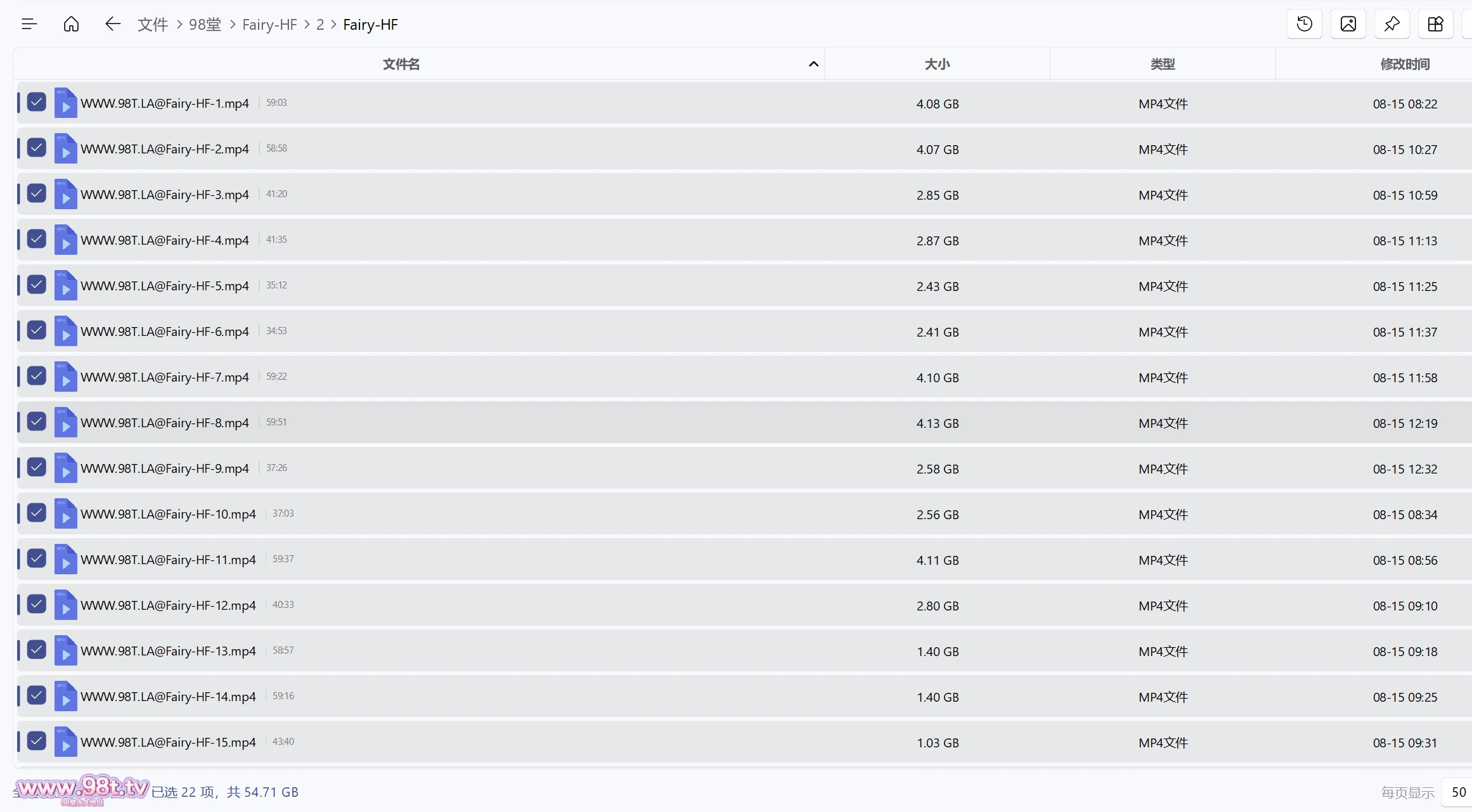Sort by the 大小 column header

(937, 64)
